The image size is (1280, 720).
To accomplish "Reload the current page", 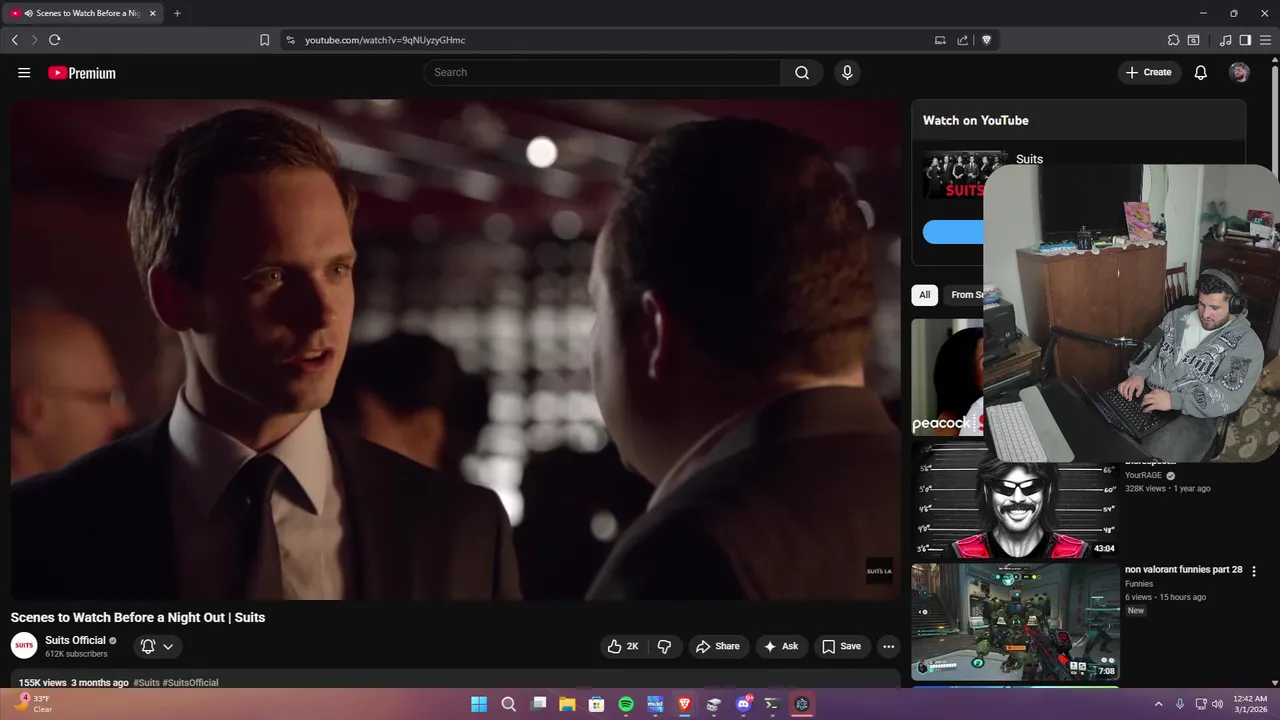I will 55,40.
